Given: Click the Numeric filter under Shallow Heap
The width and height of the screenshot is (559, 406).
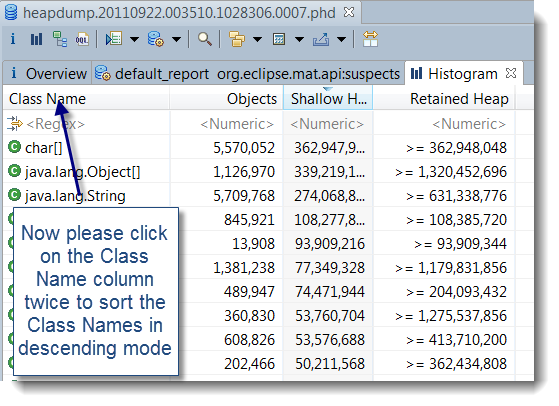Looking at the screenshot, I should point(327,124).
